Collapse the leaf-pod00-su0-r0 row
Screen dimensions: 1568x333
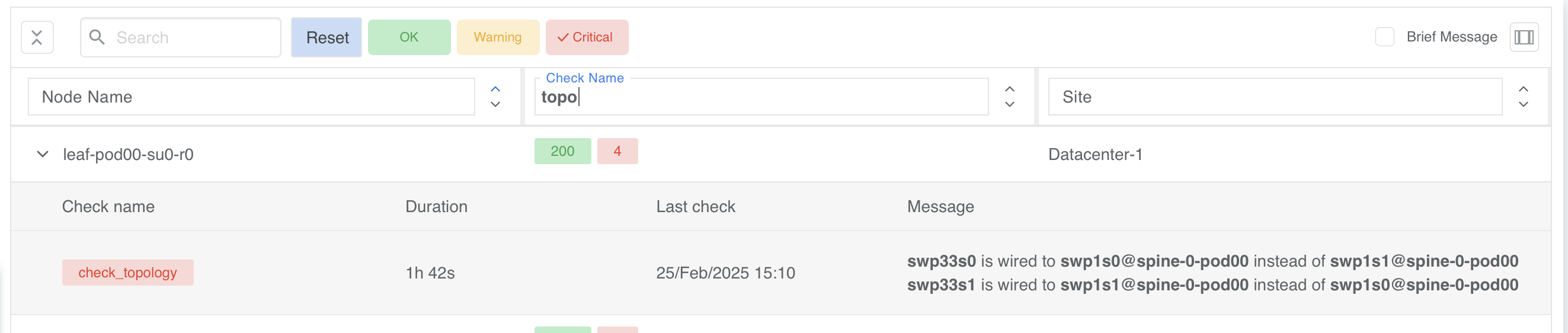tap(43, 154)
